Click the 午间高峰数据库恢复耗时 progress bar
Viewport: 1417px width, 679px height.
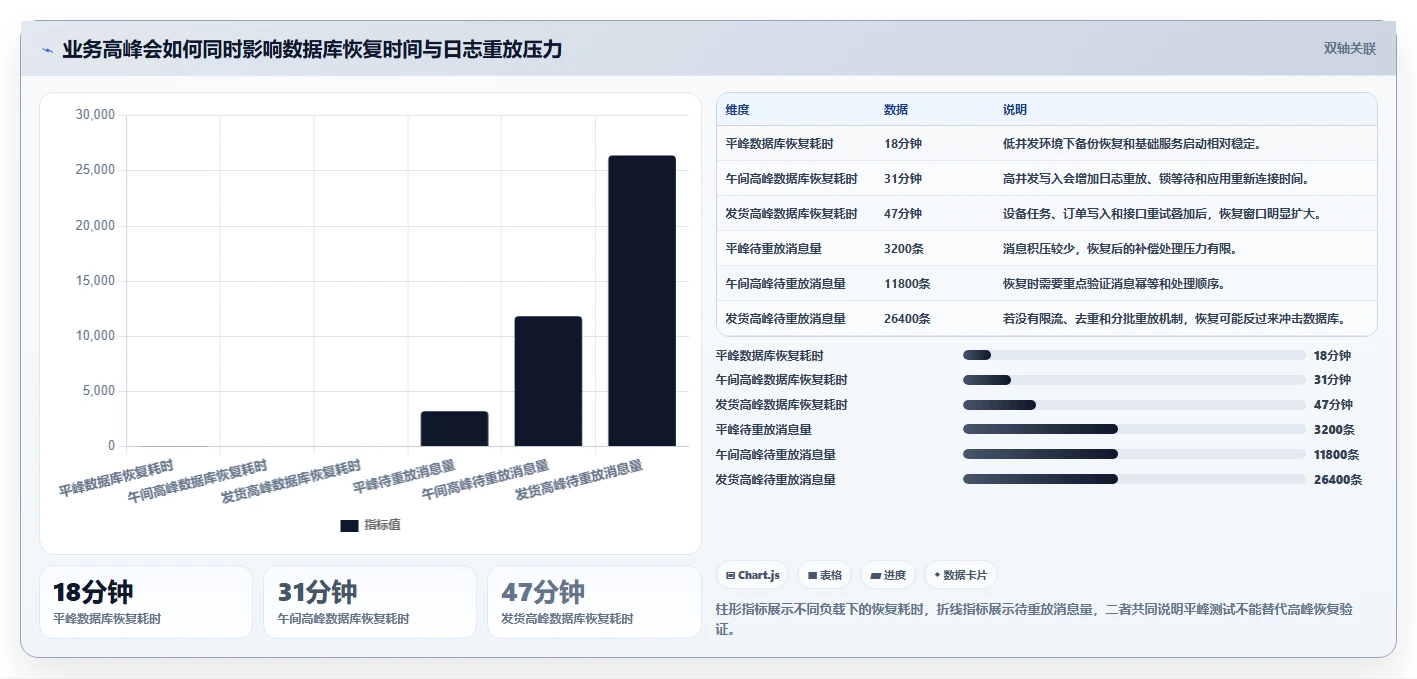click(1134, 380)
